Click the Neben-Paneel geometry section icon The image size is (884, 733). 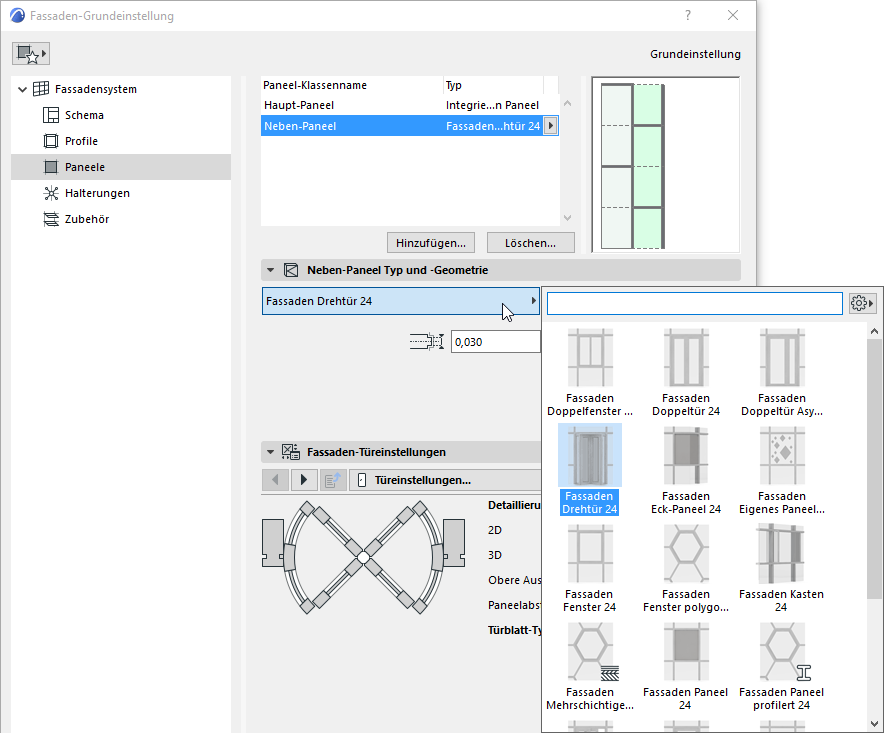coord(291,270)
